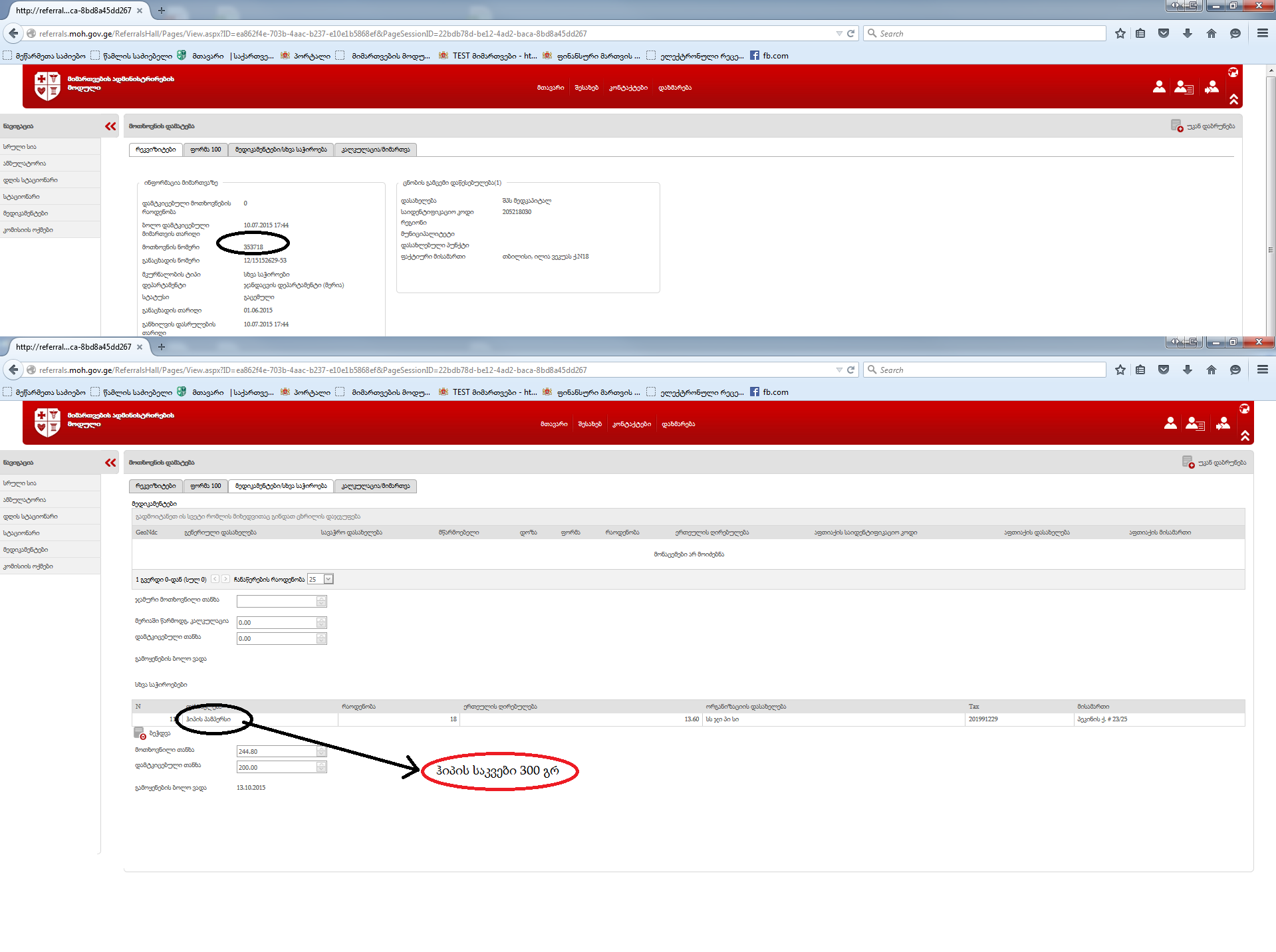This screenshot has width=1276, height=952.
Task: Click უკან დაბრუნება button in upper window
Action: (x=1204, y=126)
